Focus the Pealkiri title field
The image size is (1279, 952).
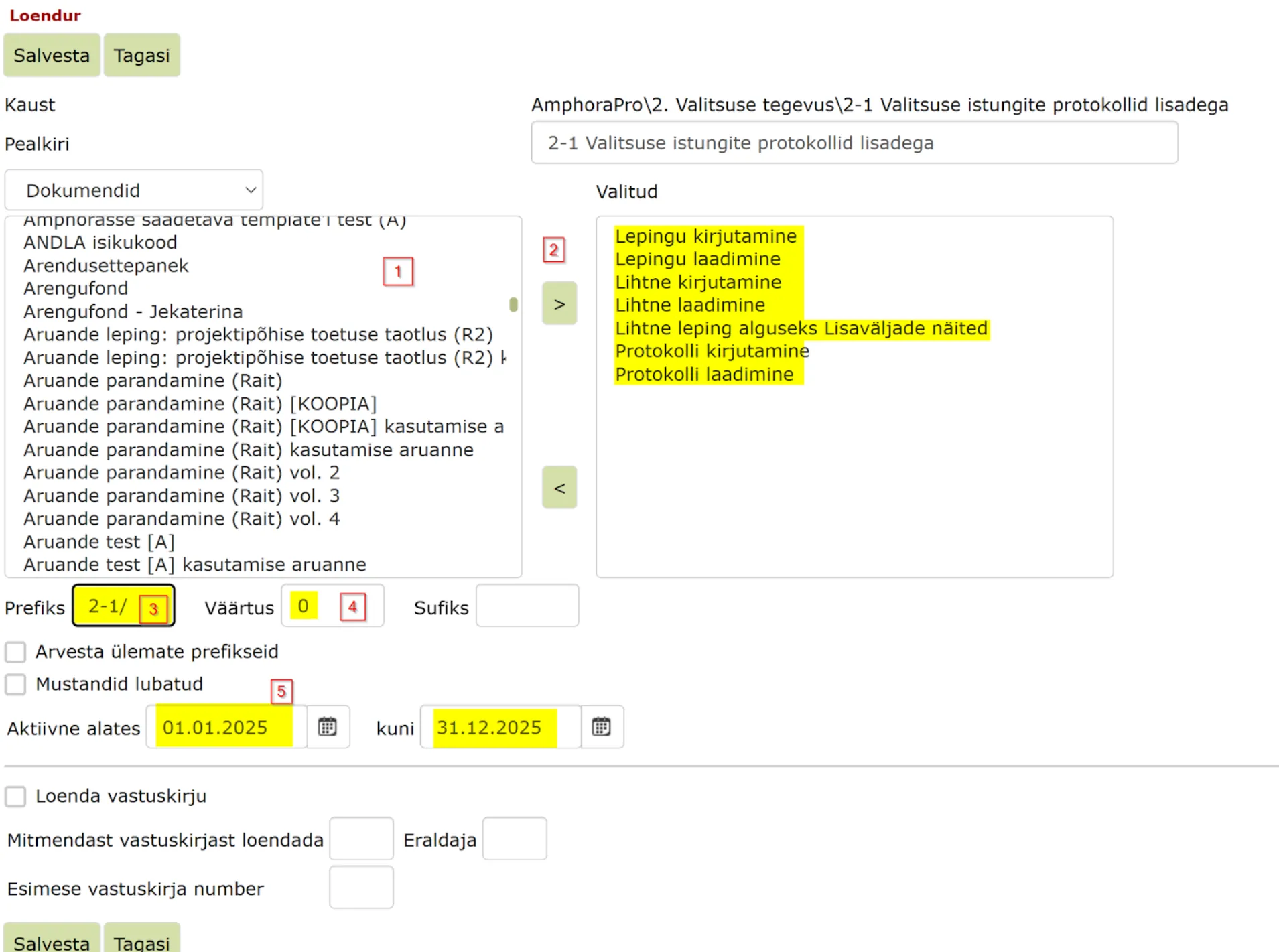[x=854, y=143]
